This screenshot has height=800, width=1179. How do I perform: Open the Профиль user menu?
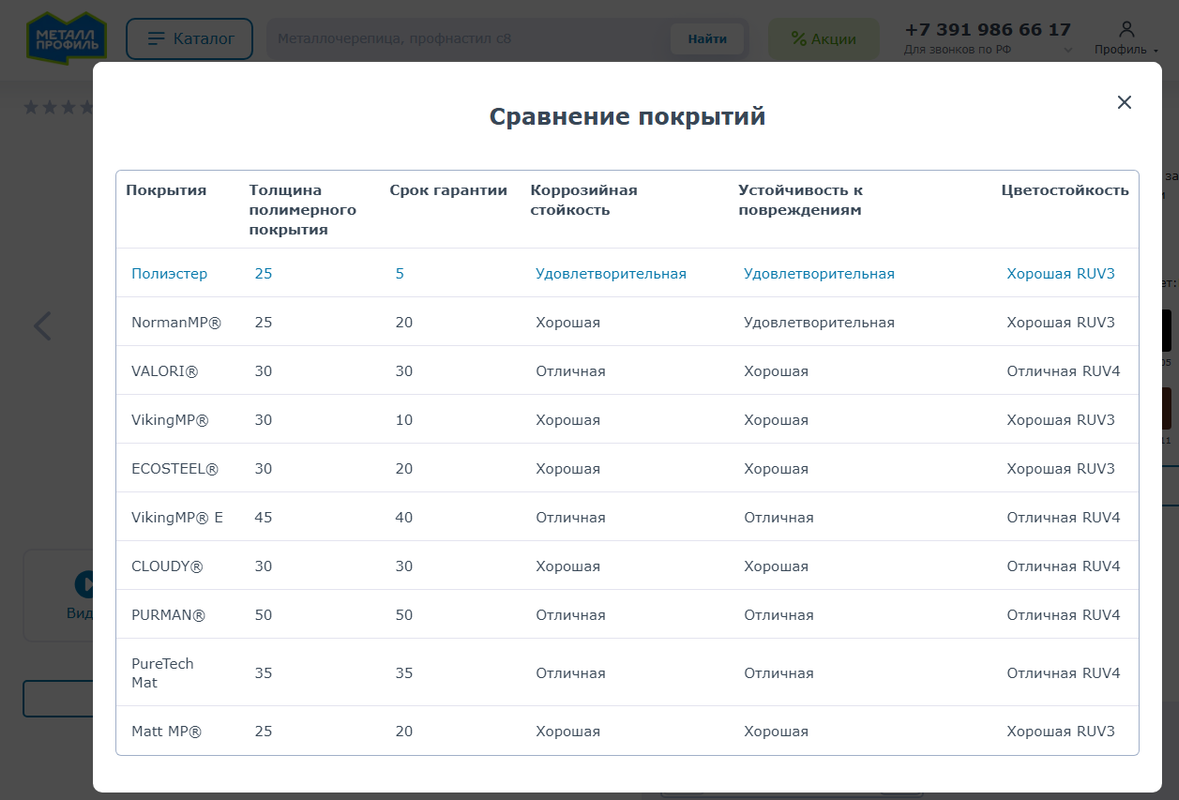click(1126, 38)
